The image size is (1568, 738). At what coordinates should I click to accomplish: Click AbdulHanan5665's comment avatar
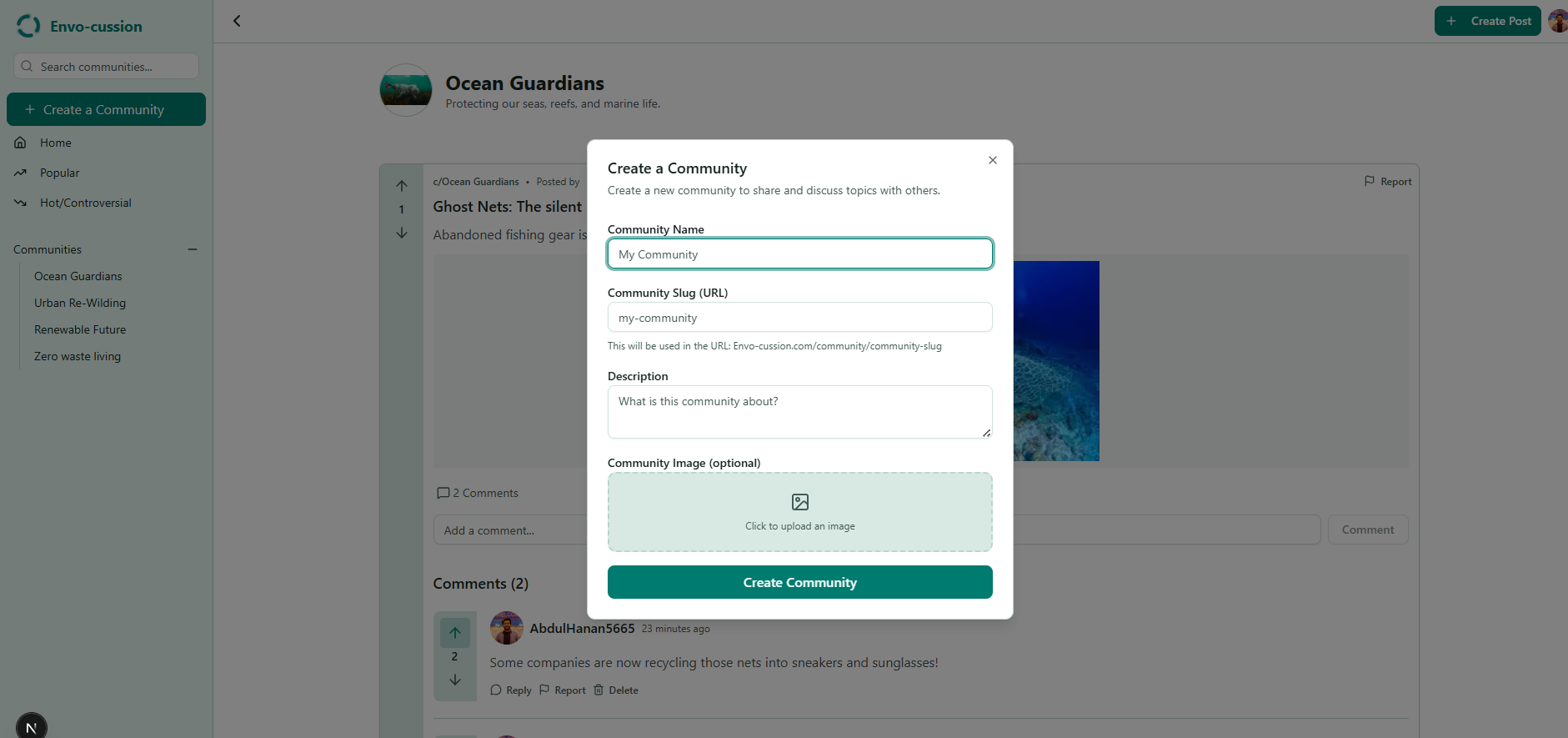pos(507,628)
